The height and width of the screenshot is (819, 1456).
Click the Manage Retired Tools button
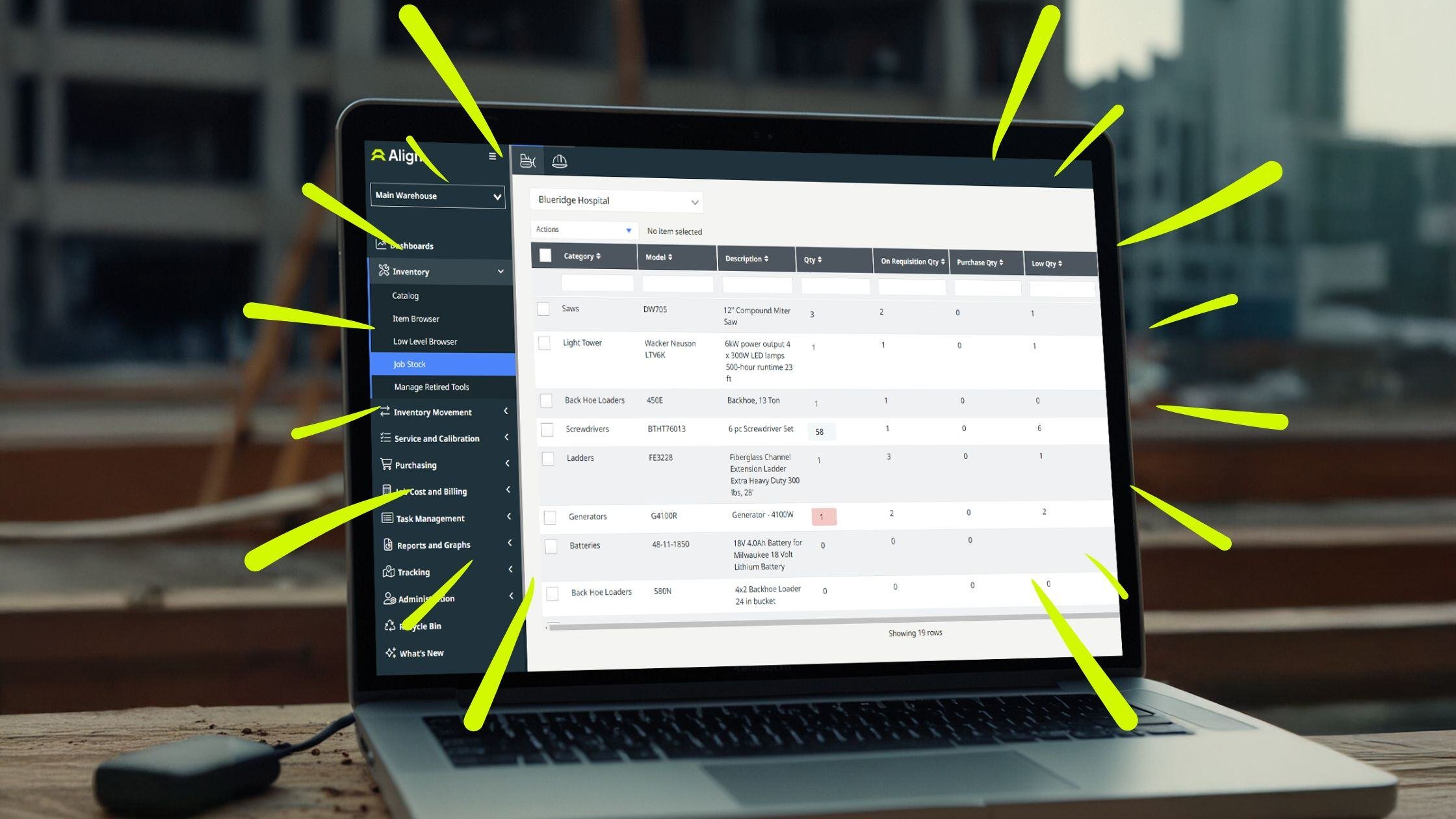pos(432,386)
